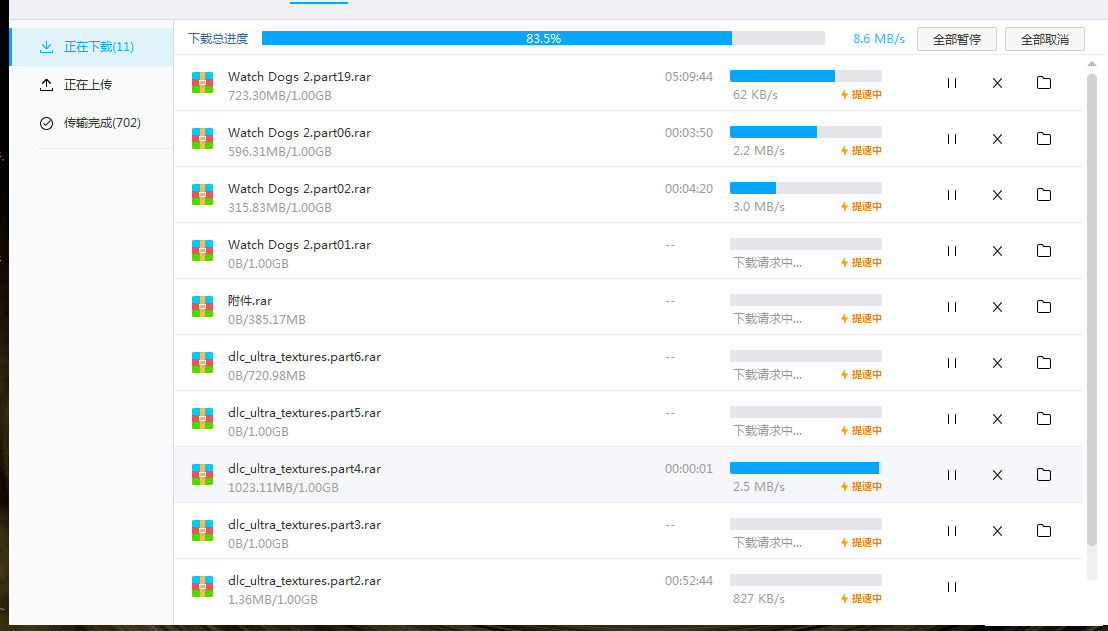Click the 05:09:44 remaining time
Image resolution: width=1108 pixels, height=631 pixels.
click(688, 76)
